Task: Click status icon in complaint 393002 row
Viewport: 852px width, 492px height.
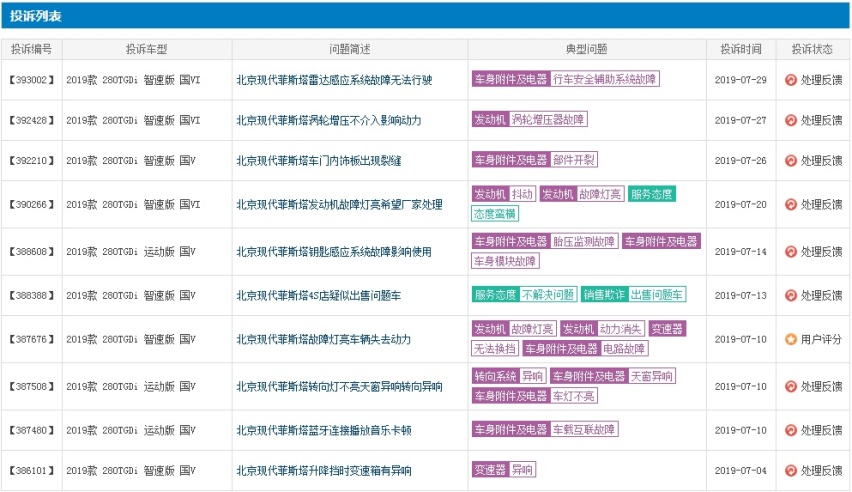Action: click(x=791, y=80)
